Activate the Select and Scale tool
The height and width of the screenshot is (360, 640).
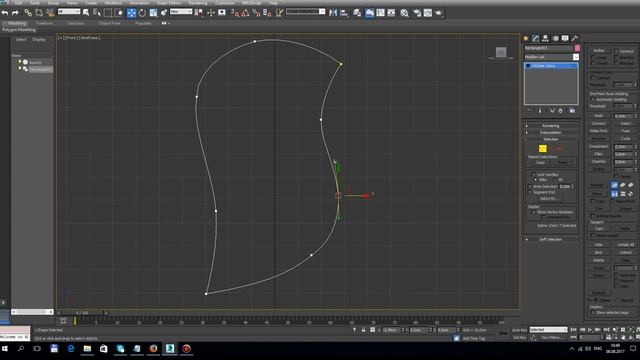(153, 13)
